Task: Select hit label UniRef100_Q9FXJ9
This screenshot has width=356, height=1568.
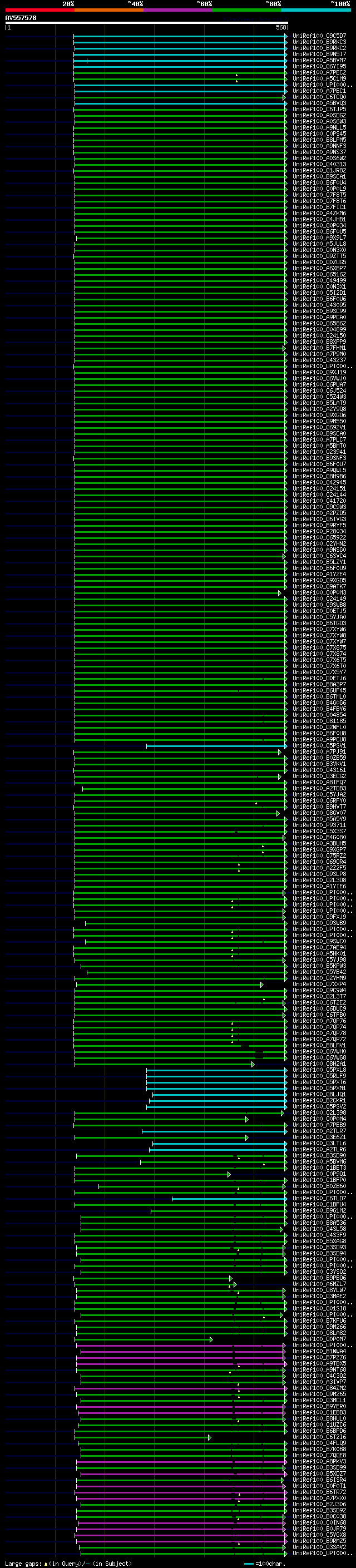Action: [319, 917]
